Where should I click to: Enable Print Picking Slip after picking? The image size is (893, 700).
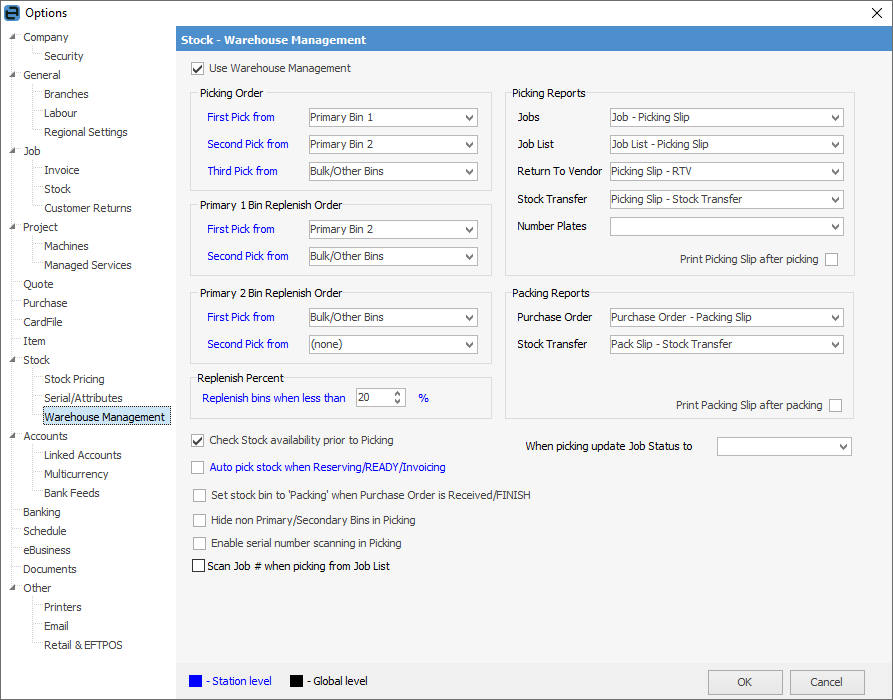[x=832, y=260]
